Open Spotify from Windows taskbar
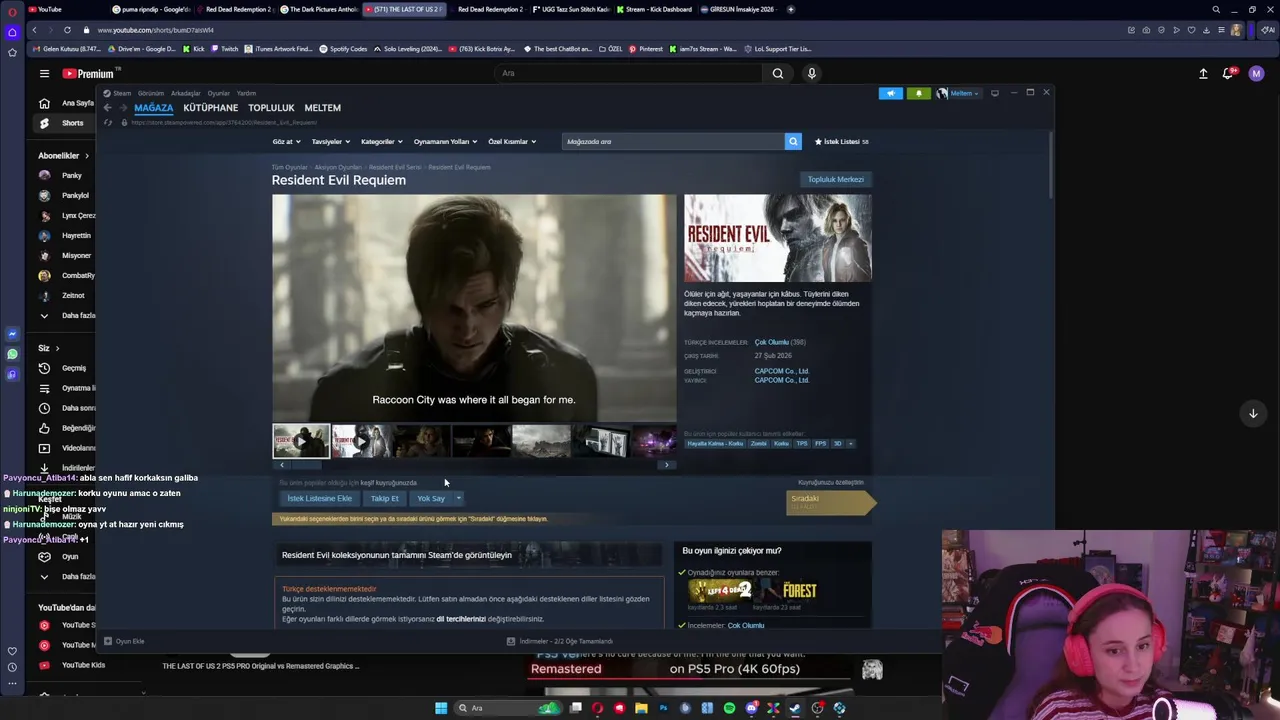 pos(729,708)
